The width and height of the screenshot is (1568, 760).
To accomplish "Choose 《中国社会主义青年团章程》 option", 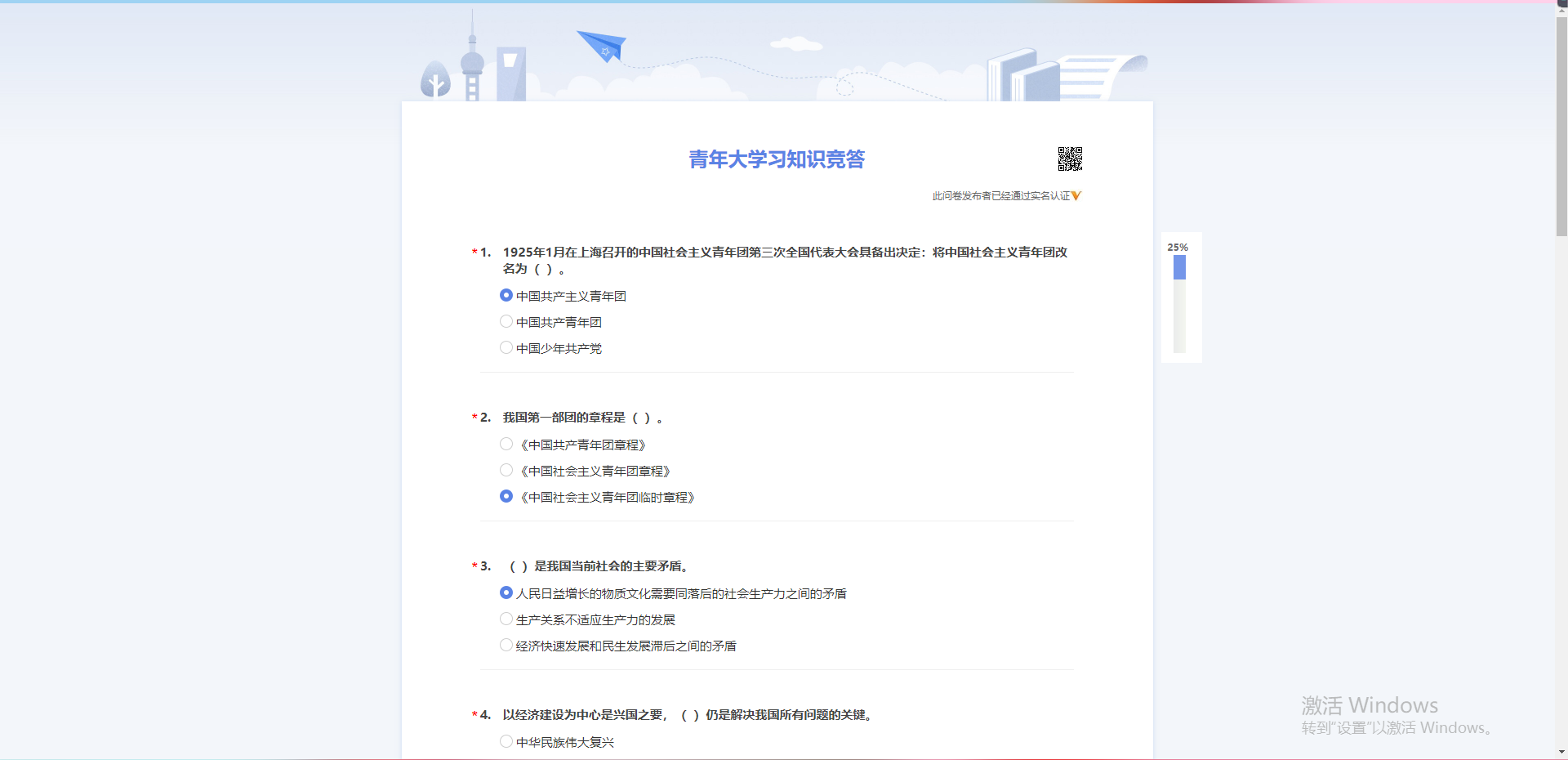I will click(x=506, y=471).
